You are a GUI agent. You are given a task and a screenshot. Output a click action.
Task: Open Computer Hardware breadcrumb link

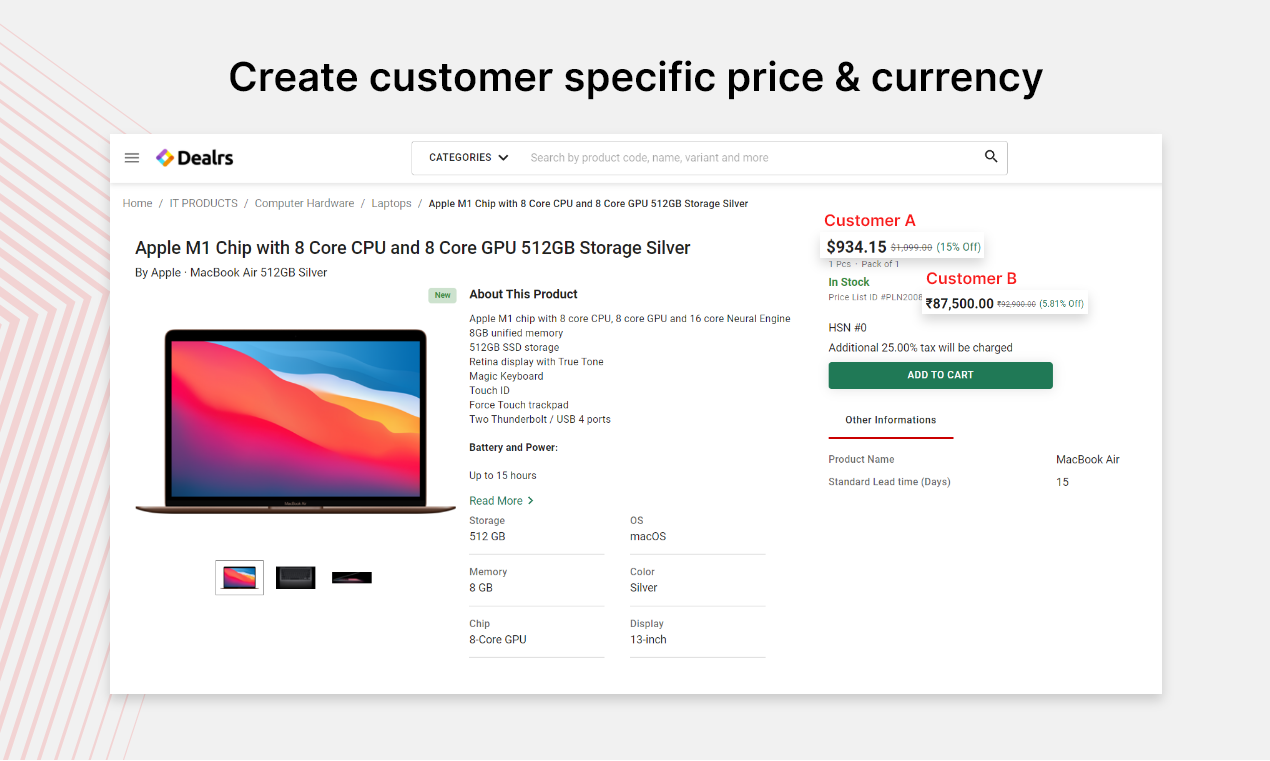[304, 203]
